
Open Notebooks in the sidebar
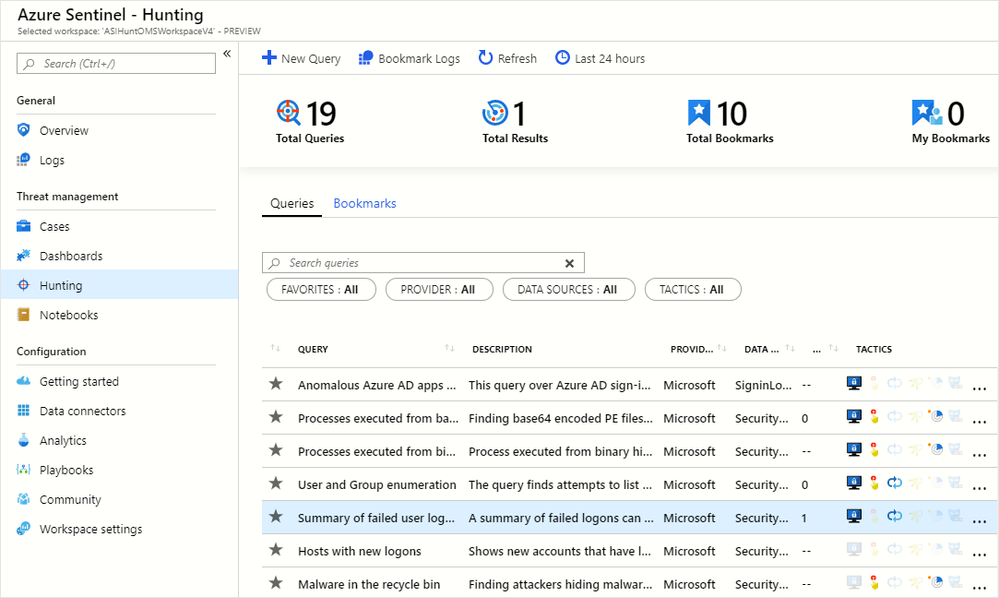tap(69, 315)
